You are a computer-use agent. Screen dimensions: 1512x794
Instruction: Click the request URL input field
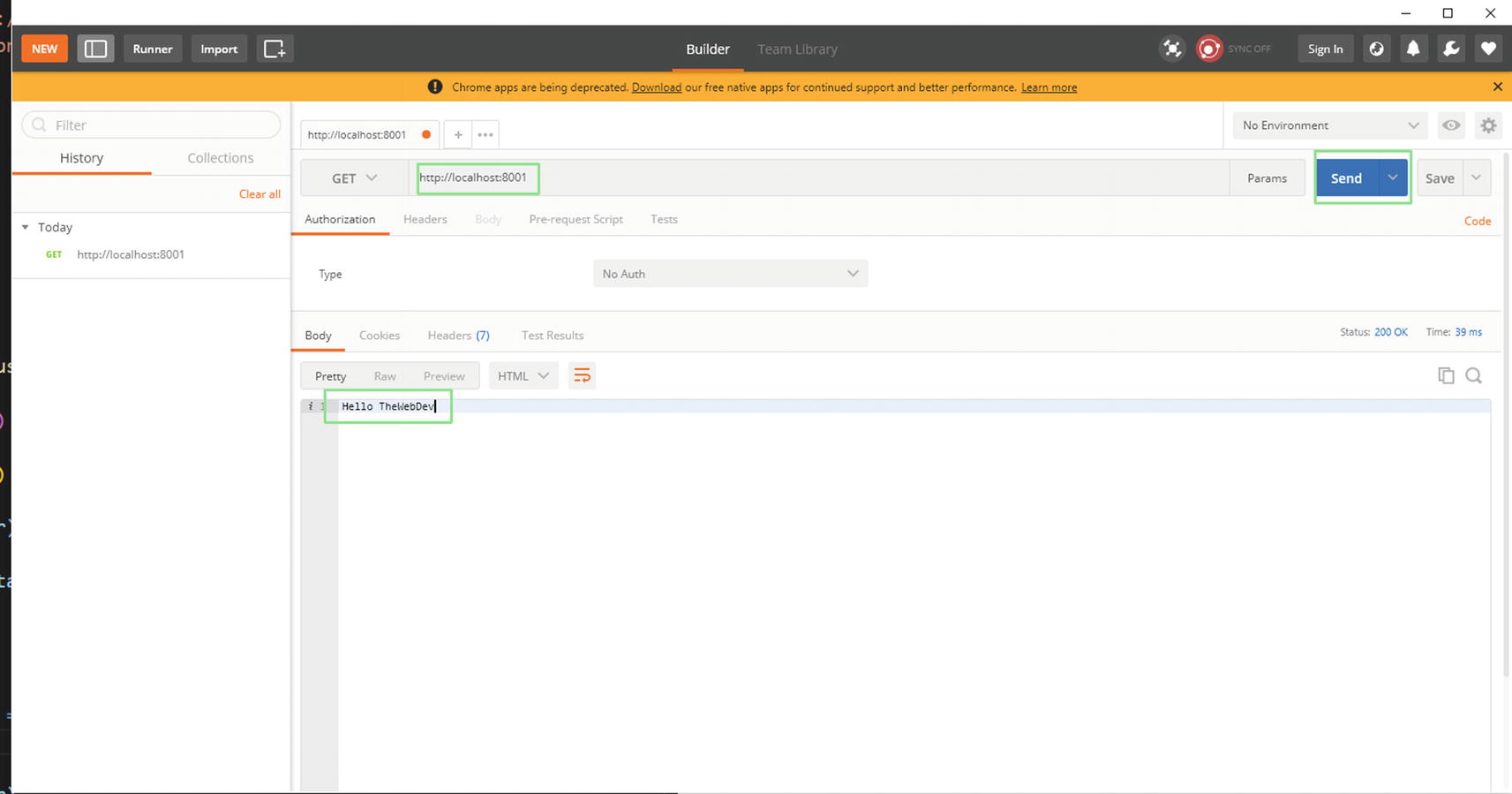point(794,178)
